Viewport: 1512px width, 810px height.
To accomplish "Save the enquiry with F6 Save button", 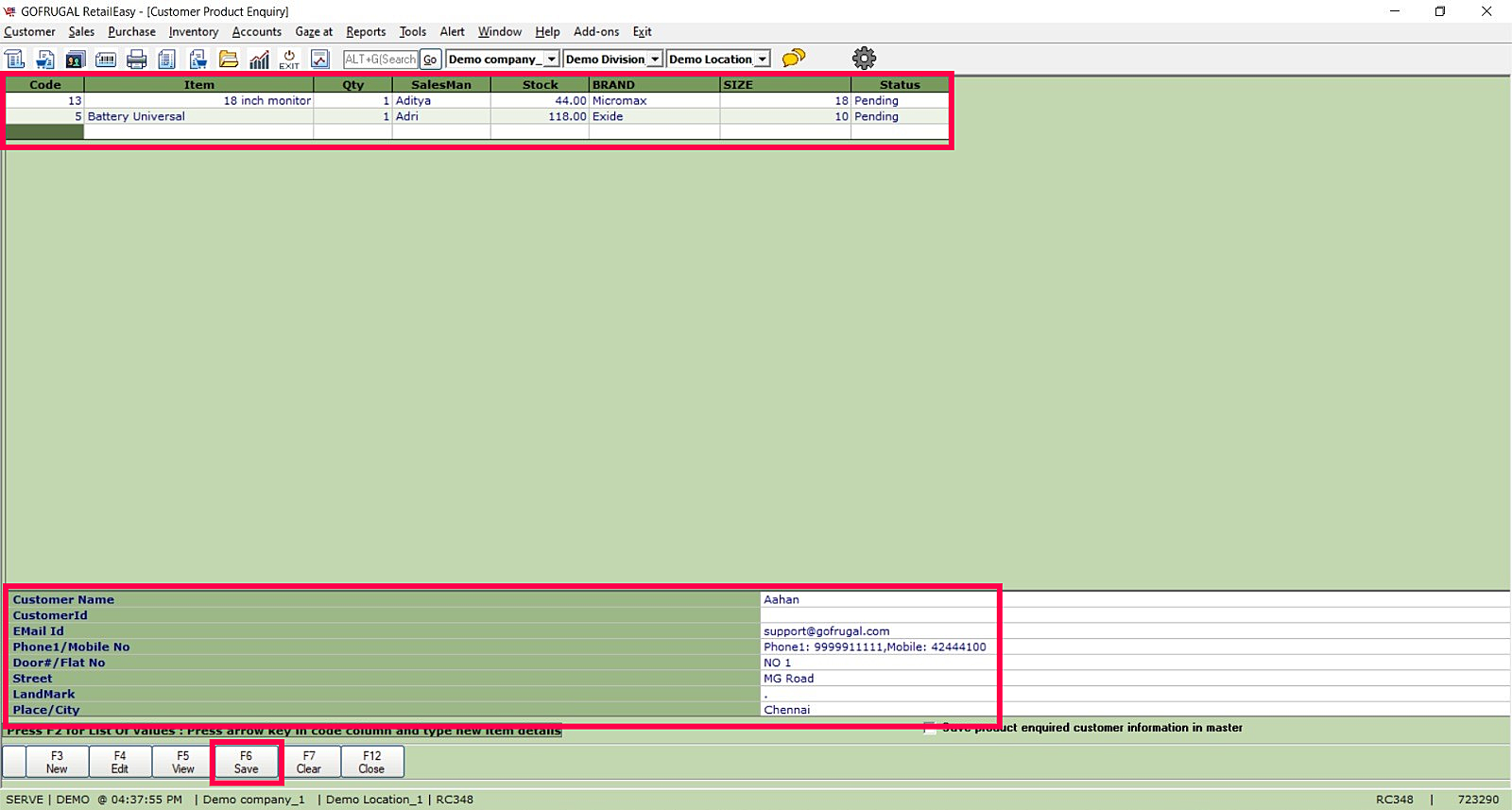I will pyautogui.click(x=246, y=762).
